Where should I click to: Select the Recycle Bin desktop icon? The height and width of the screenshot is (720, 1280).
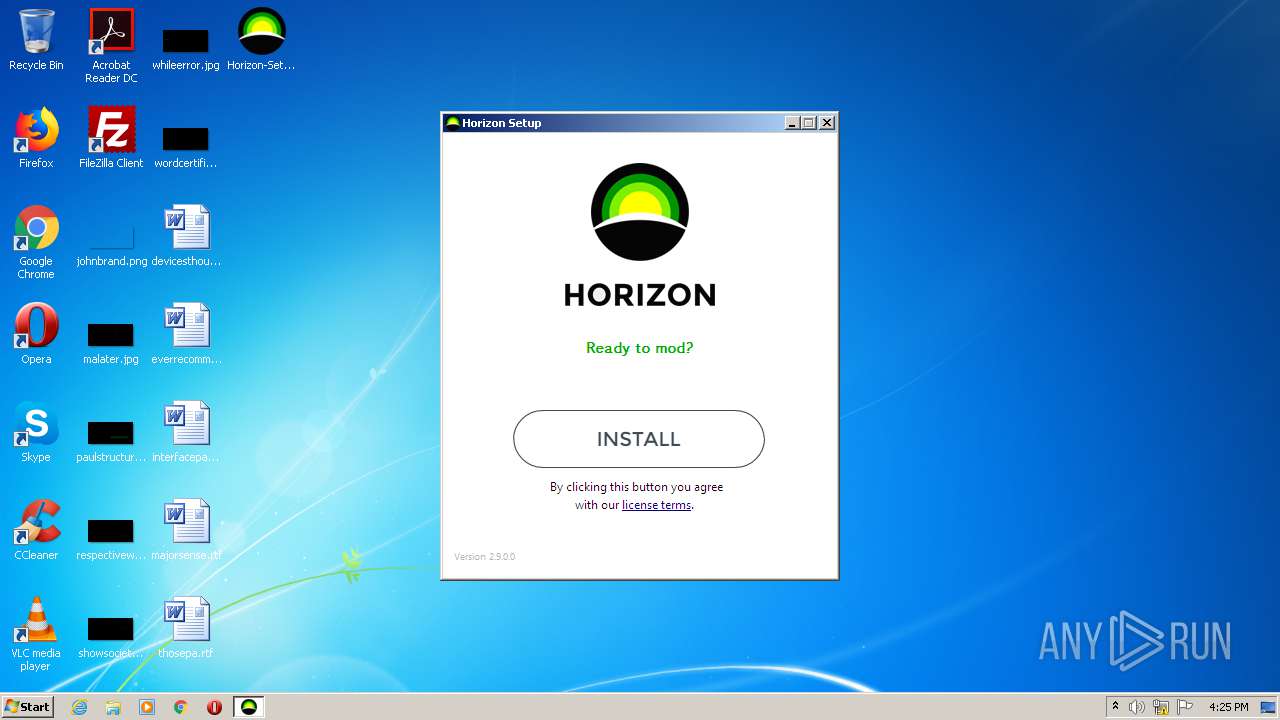(36, 40)
